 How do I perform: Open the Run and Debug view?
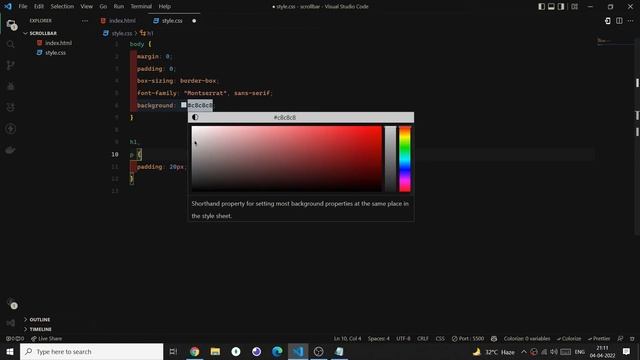coord(11,87)
